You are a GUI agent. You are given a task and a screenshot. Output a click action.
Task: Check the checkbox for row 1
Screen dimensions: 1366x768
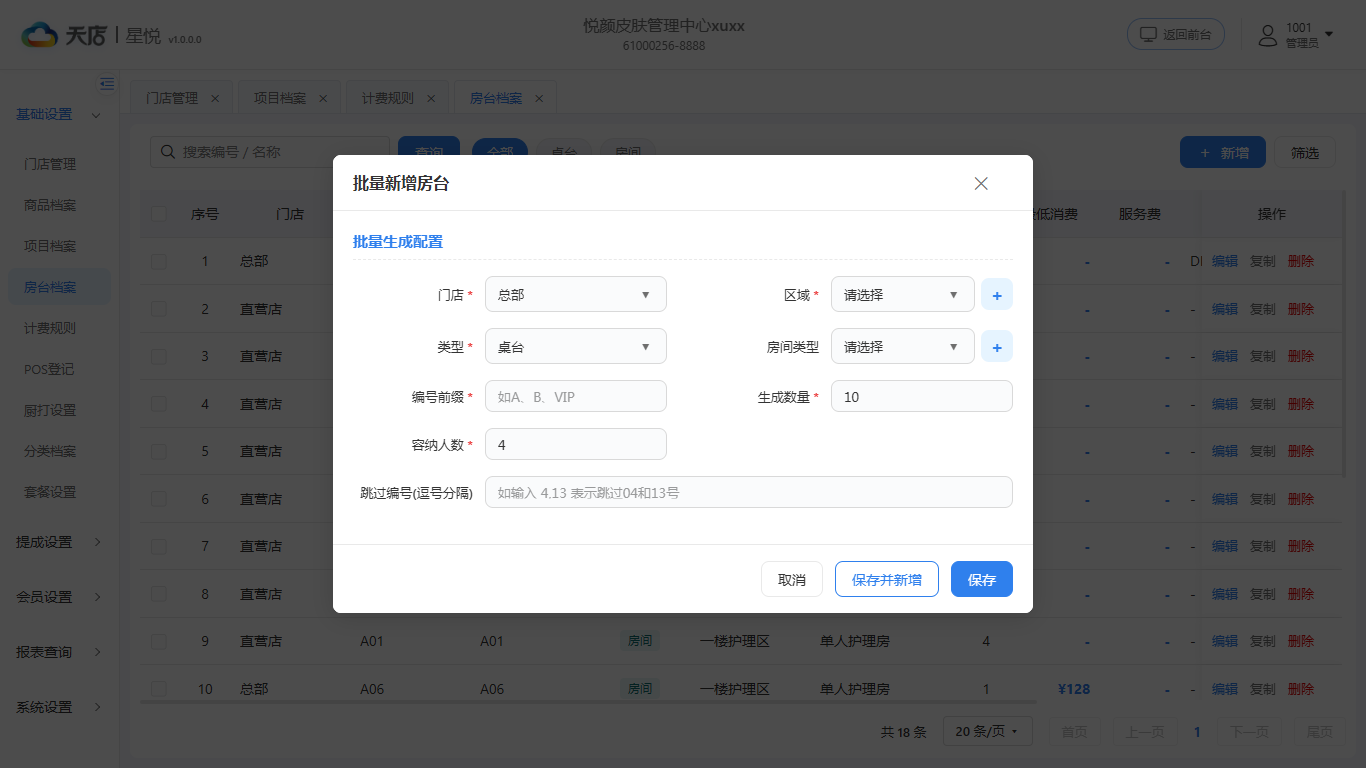click(x=159, y=261)
